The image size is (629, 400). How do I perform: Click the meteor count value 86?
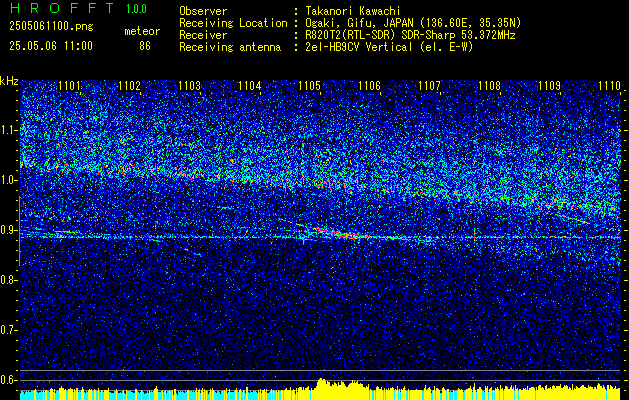(145, 46)
